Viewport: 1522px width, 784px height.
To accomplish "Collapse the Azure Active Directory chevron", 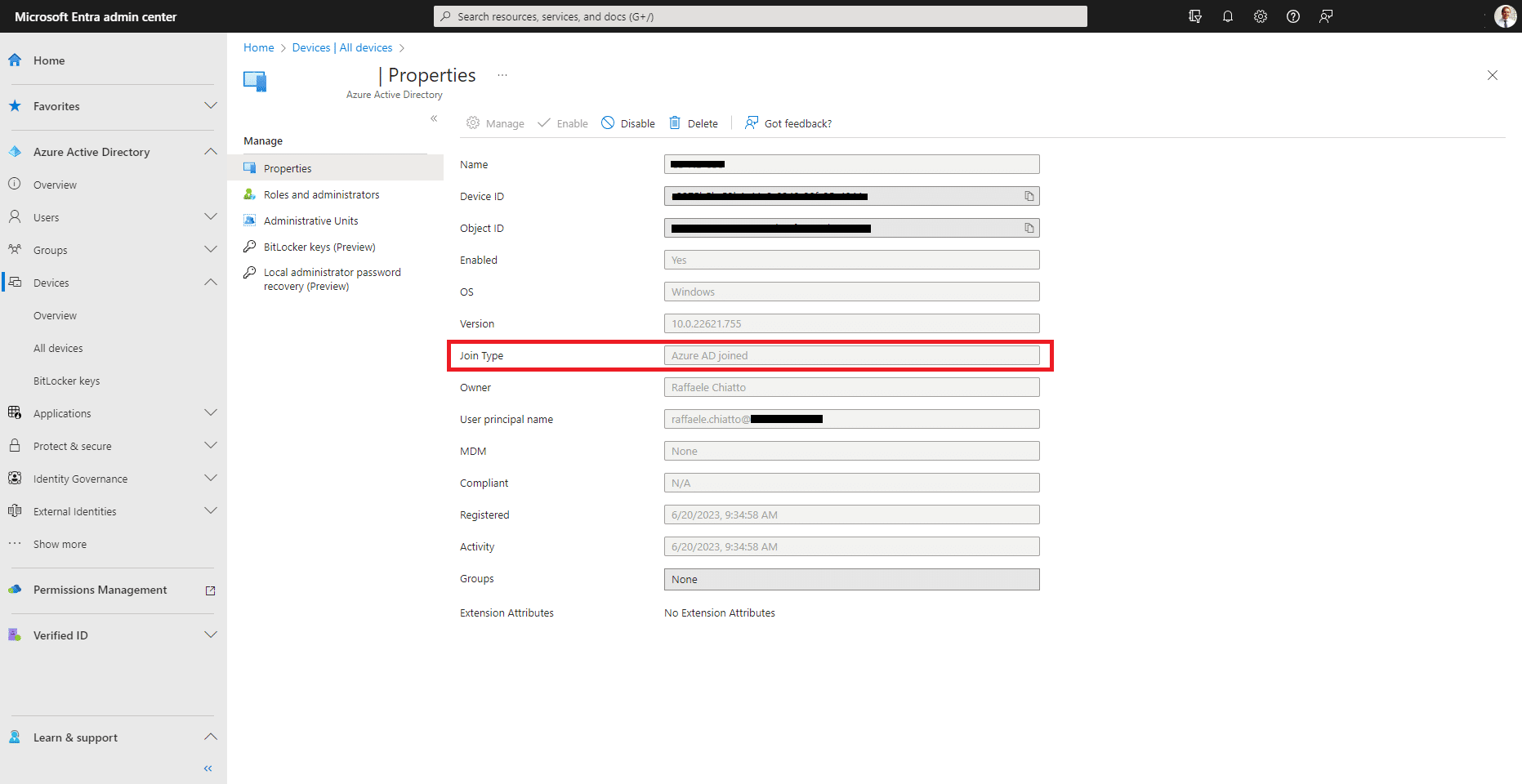I will coord(211,151).
